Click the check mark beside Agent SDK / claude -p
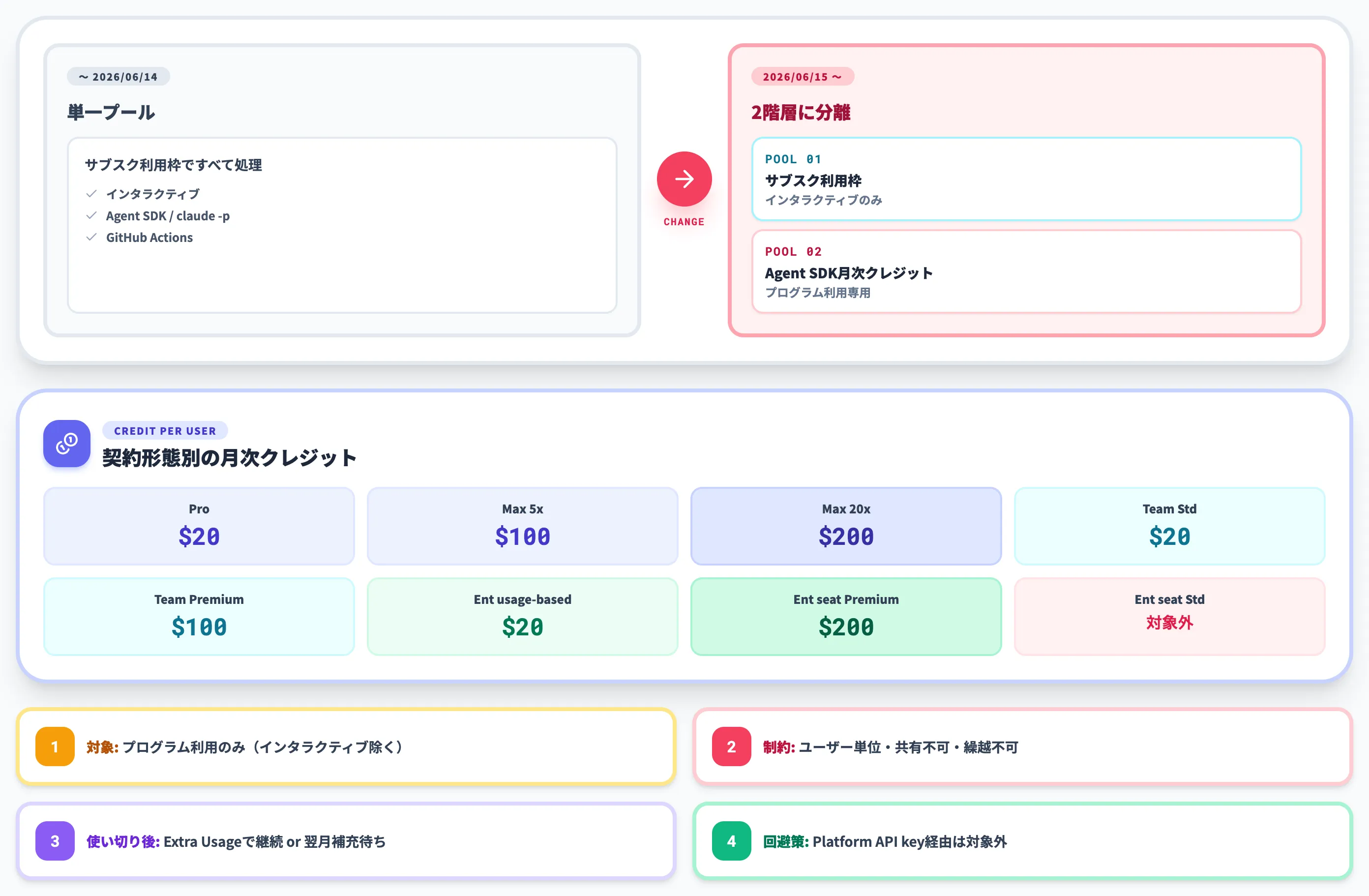Screen dimensions: 1369x896 (x=91, y=216)
